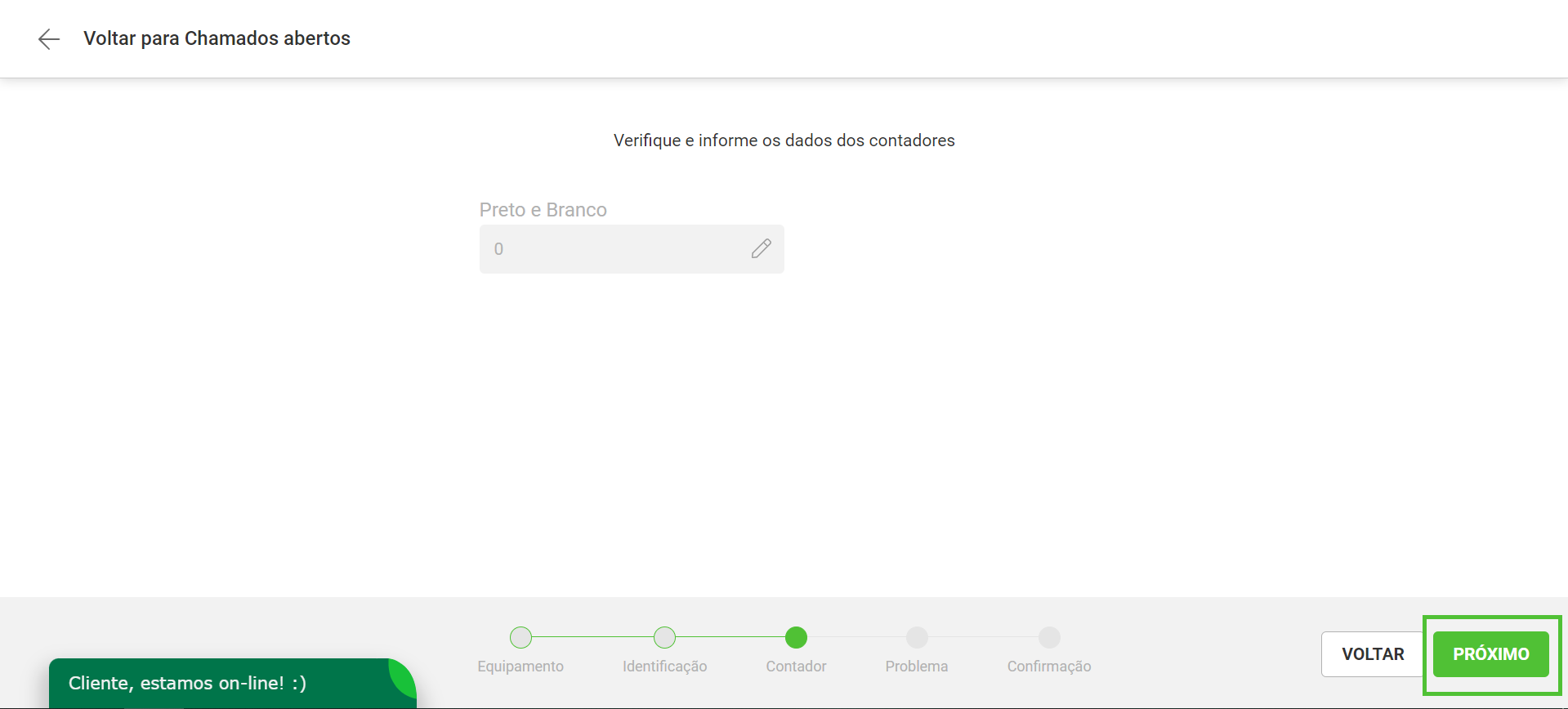Click the Confirmação step label

(x=1049, y=667)
